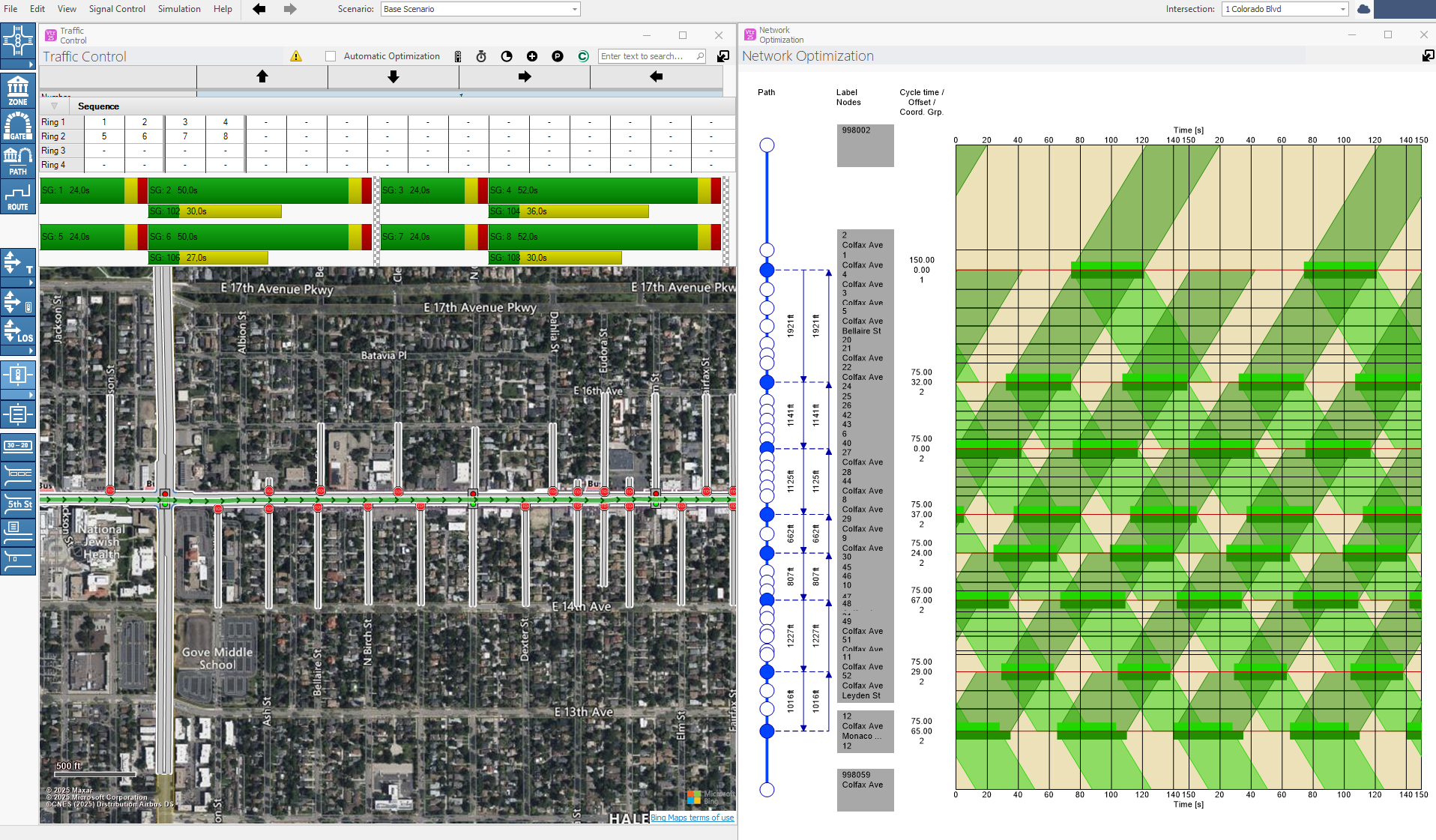Image resolution: width=1436 pixels, height=840 pixels.
Task: Open the Intersection dropdown
Action: [x=1285, y=9]
